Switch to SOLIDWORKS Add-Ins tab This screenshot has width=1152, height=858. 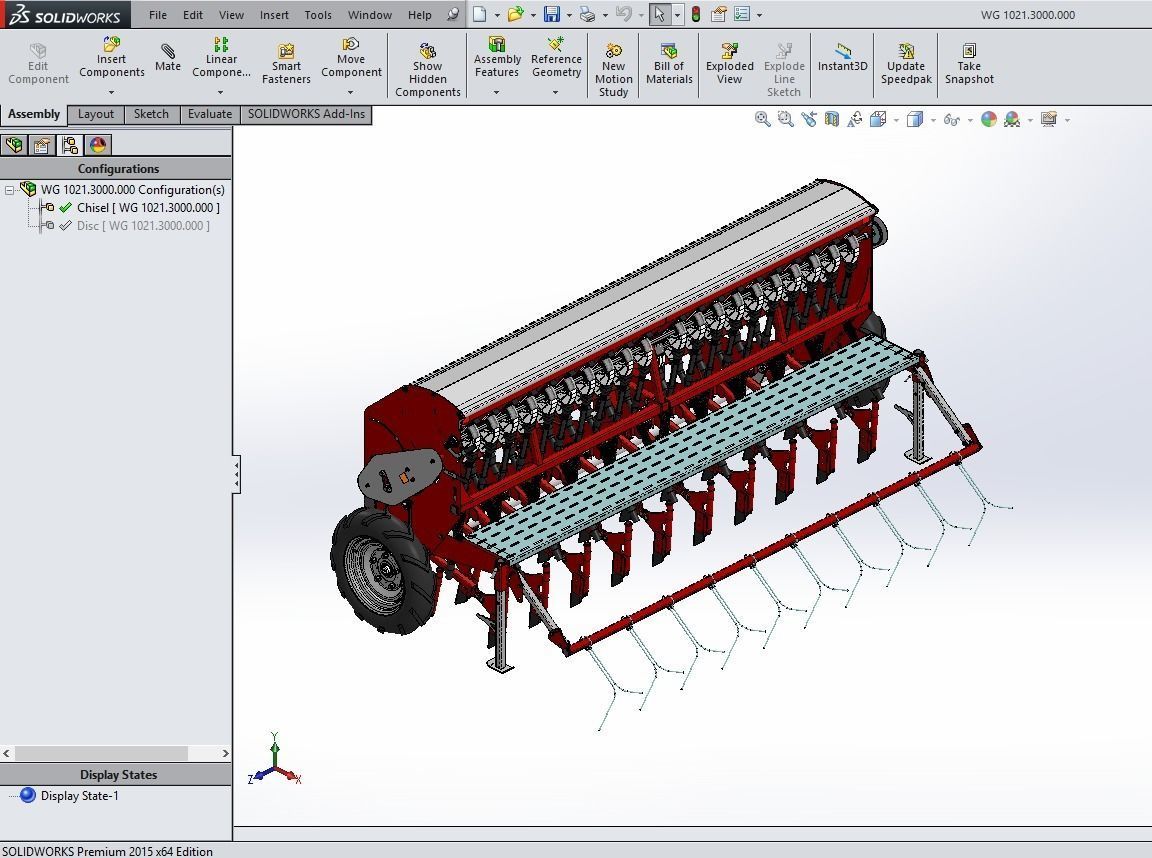[x=306, y=114]
